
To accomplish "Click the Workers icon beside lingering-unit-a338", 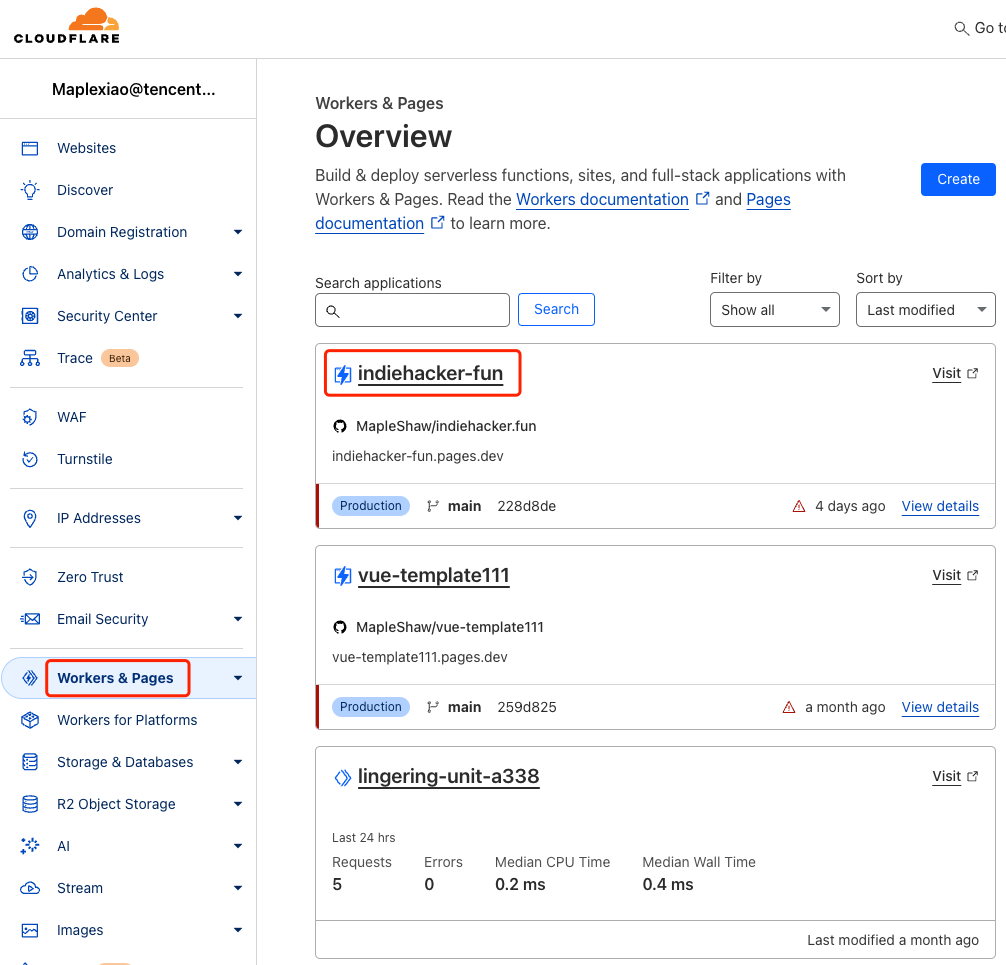I will click(341, 776).
